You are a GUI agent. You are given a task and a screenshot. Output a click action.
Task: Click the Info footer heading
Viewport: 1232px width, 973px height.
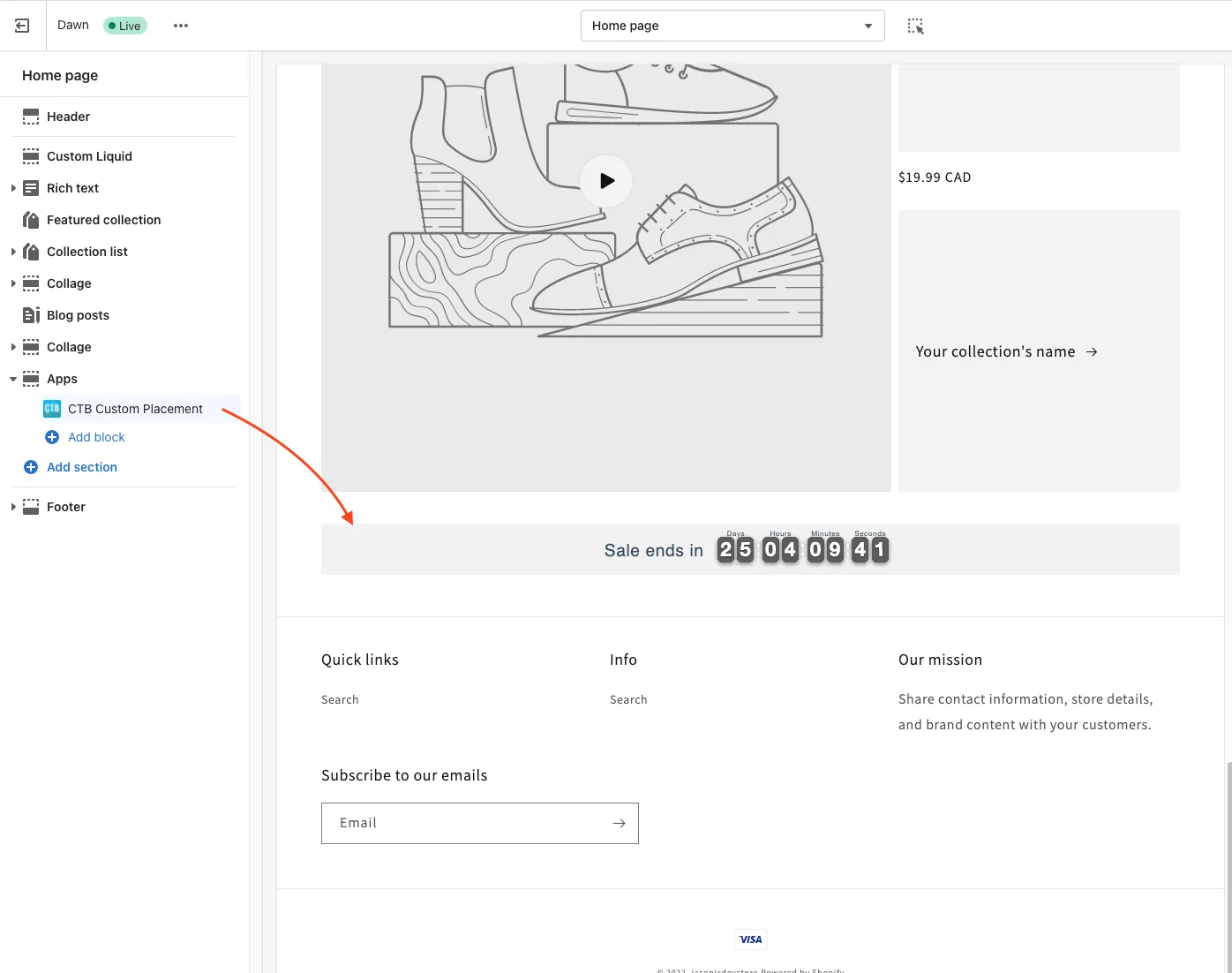tap(623, 660)
